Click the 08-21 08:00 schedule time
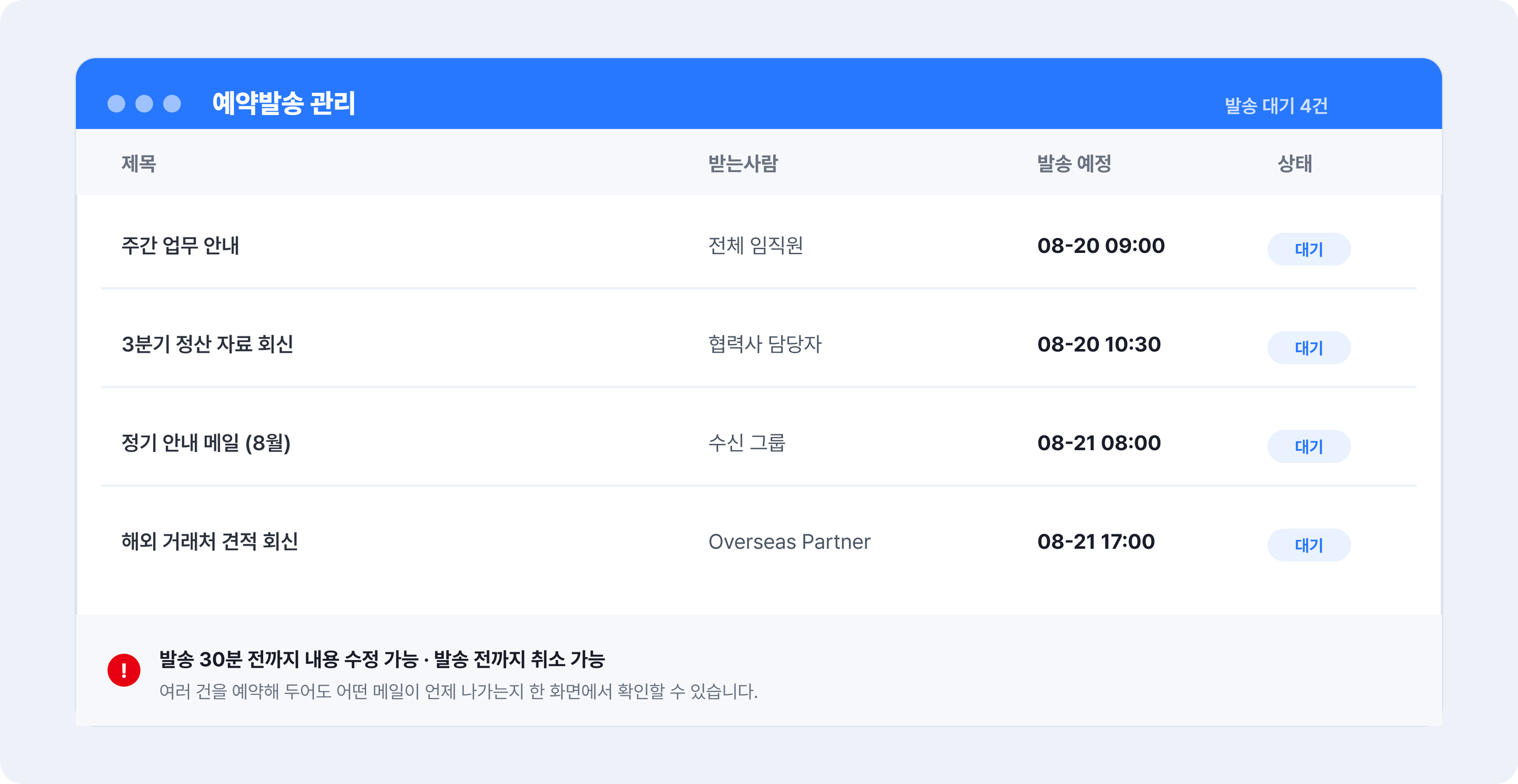This screenshot has height=784, width=1518. 1099,443
